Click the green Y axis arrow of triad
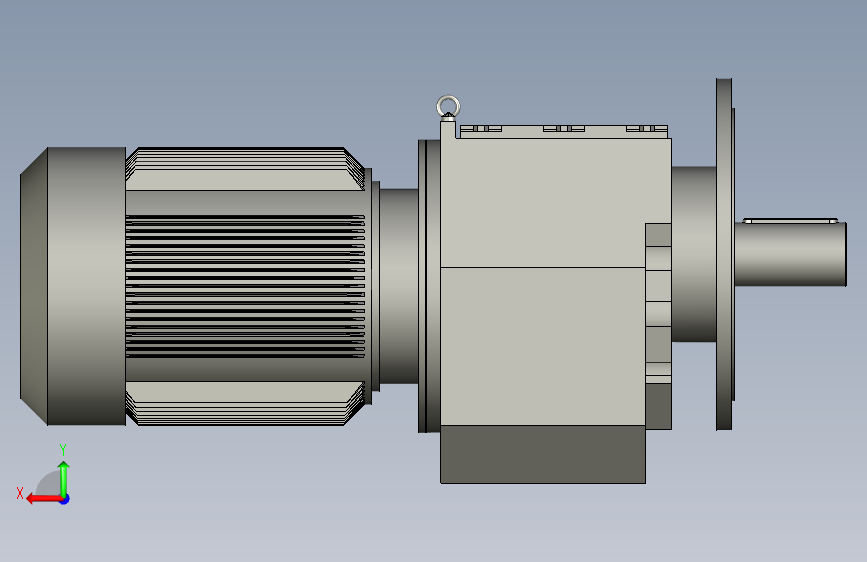Screen dimensions: 867x562 pyautogui.click(x=64, y=478)
